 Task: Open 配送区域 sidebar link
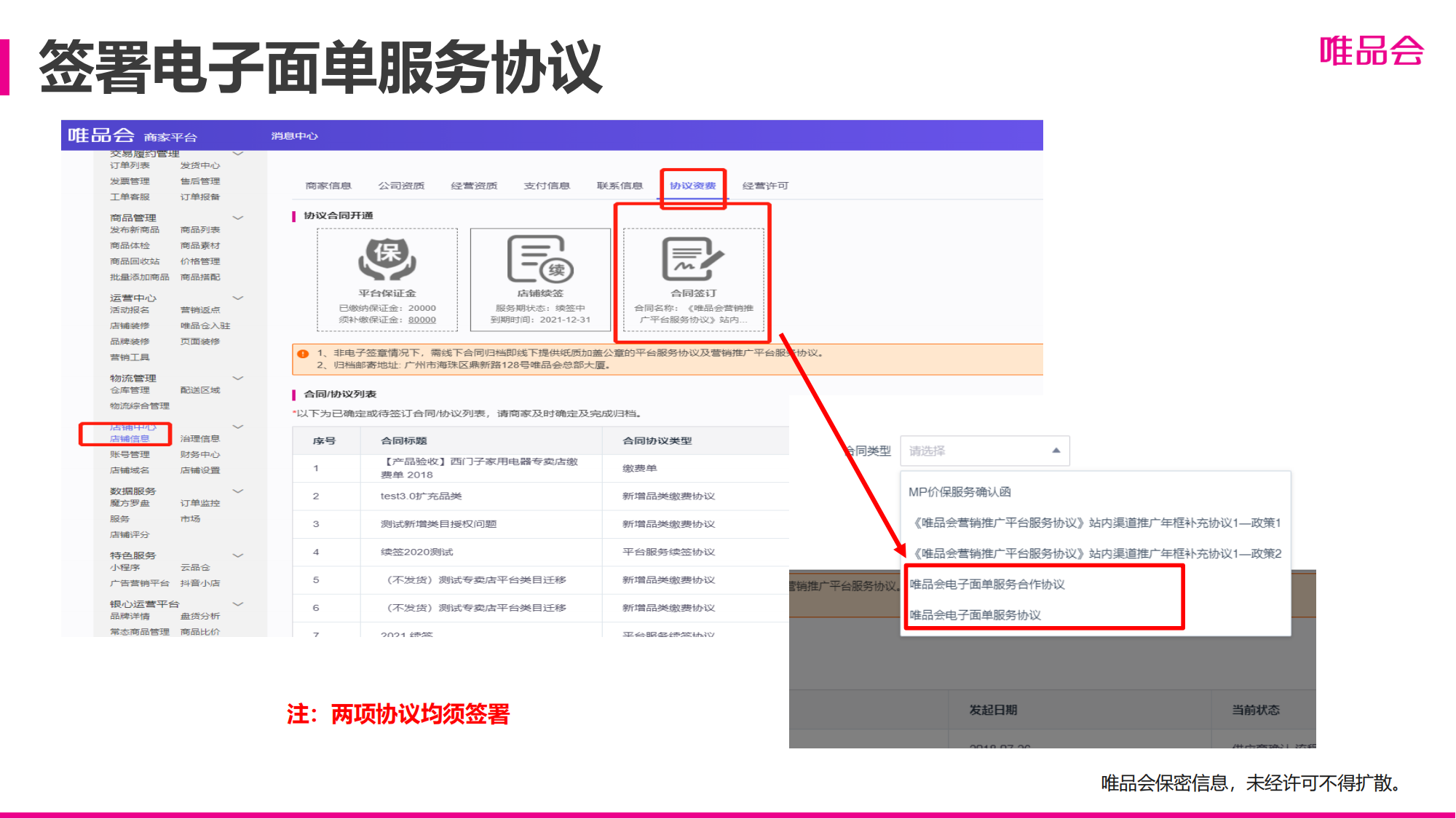point(200,390)
